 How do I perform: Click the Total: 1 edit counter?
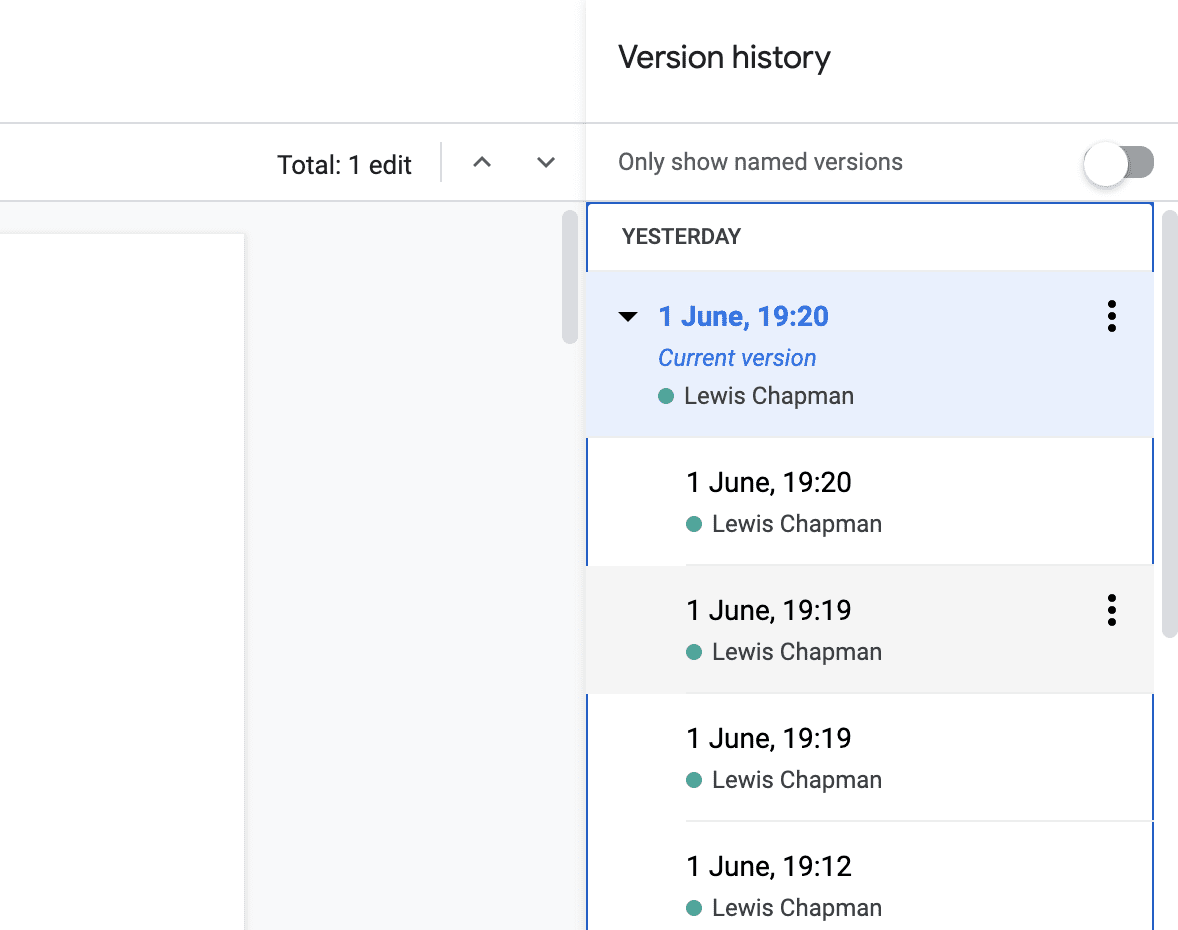[x=344, y=165]
